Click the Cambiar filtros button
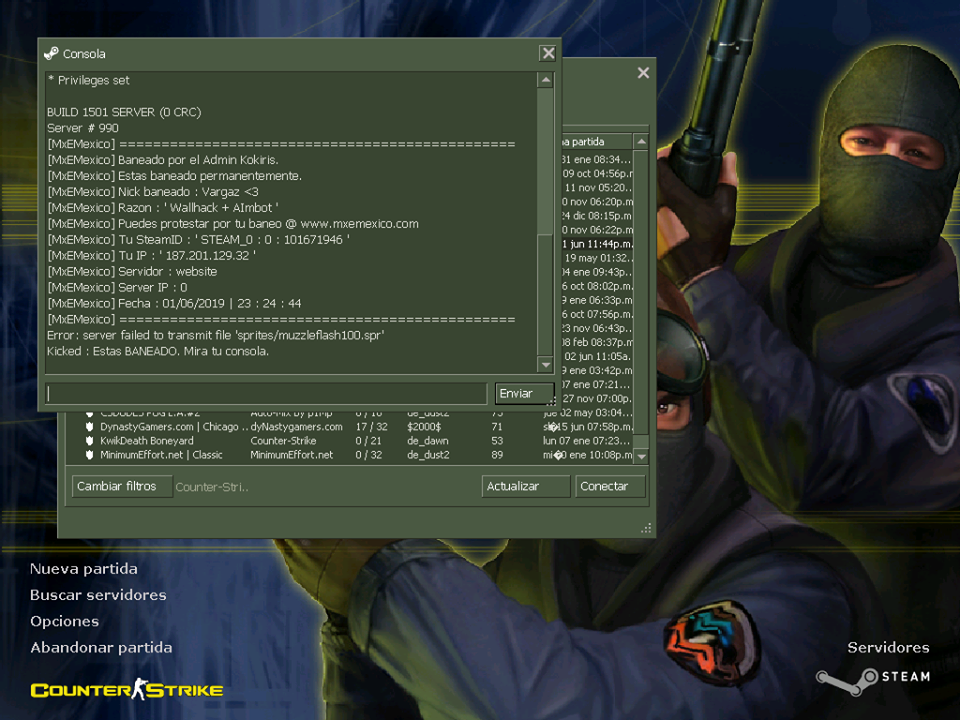960x720 pixels. [122, 486]
